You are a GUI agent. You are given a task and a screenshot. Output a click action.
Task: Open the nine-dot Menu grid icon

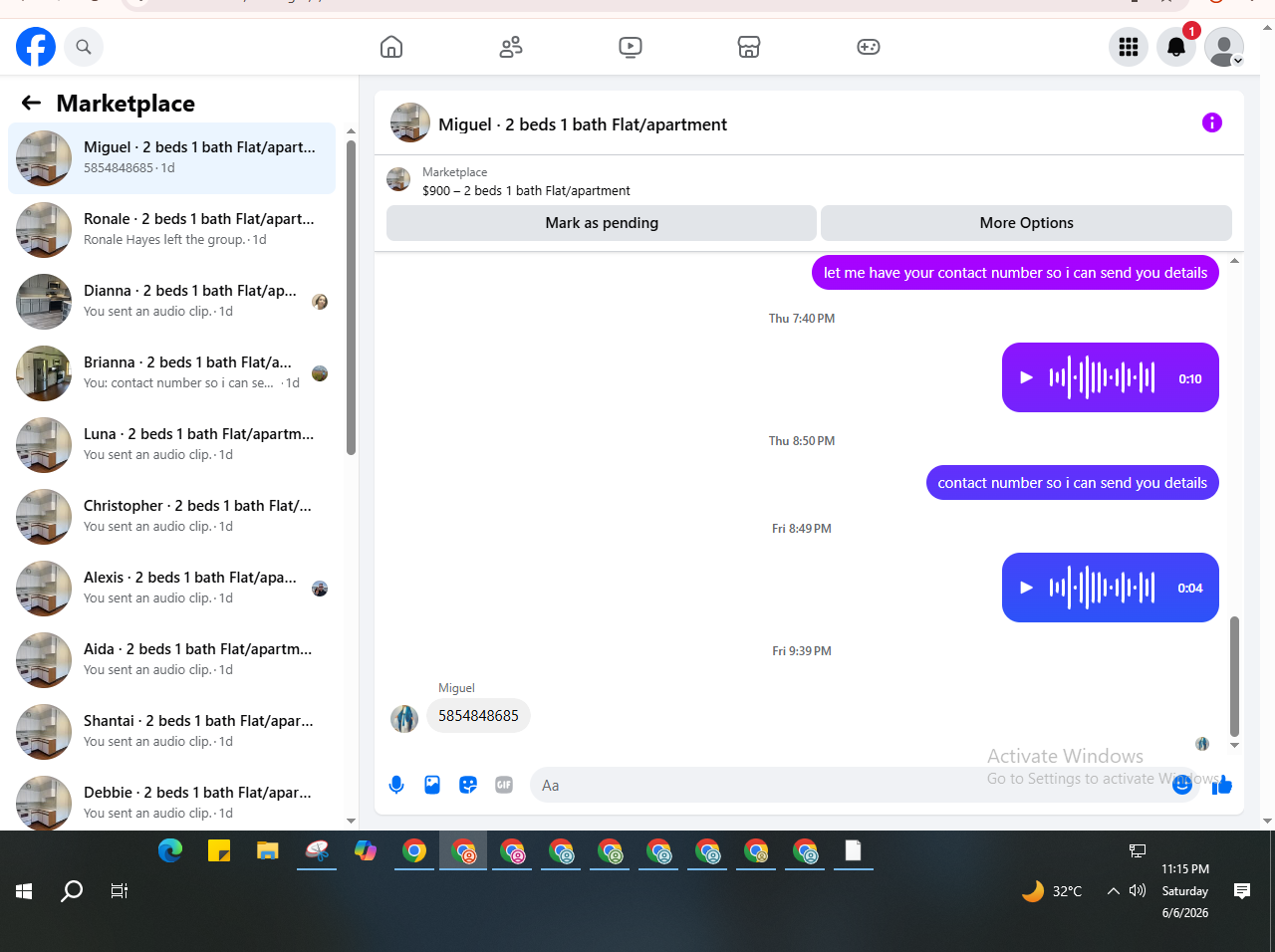point(1129,47)
